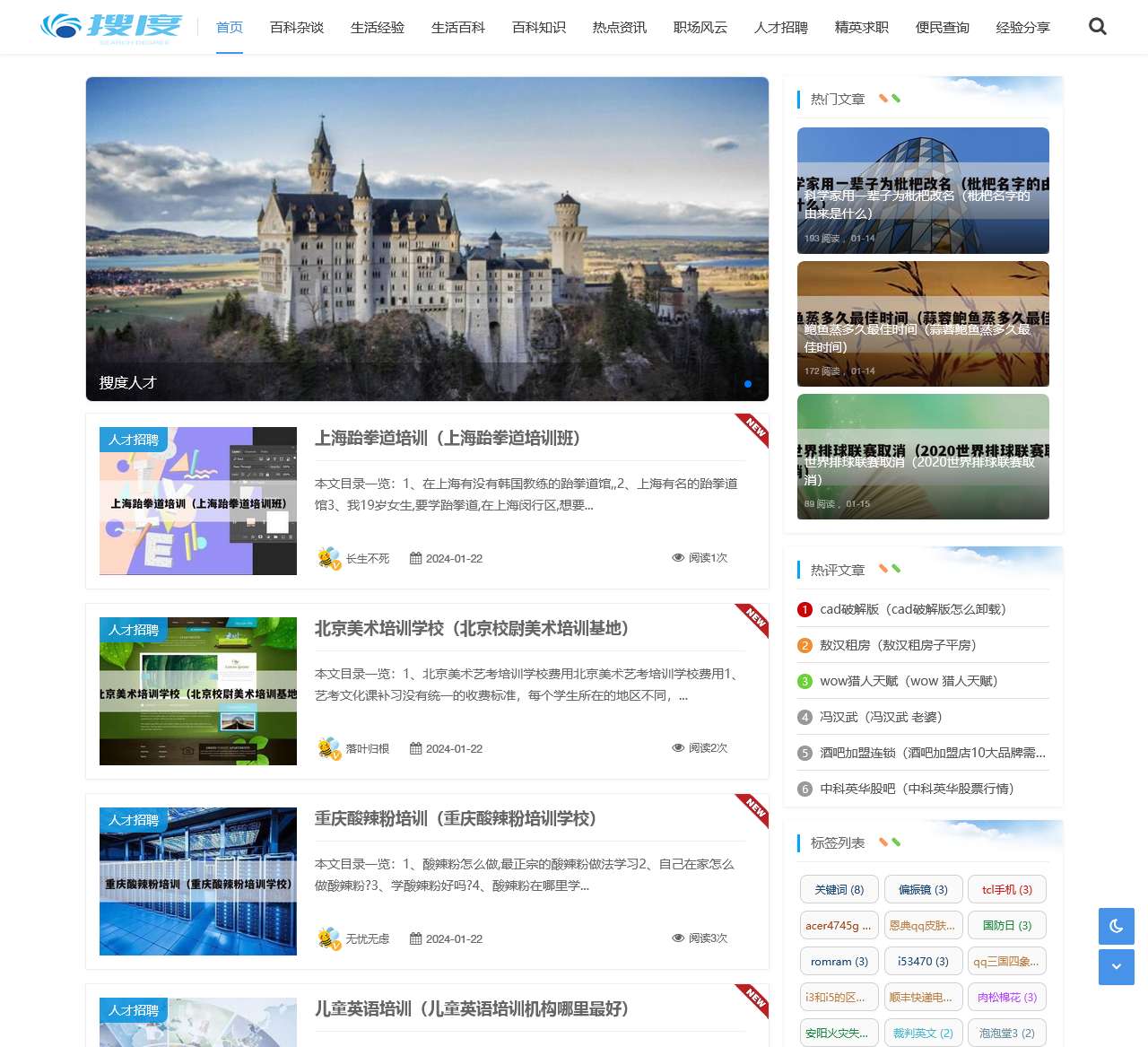Select the carousel pagination dot
This screenshot has width=1148, height=1047.
747,383
